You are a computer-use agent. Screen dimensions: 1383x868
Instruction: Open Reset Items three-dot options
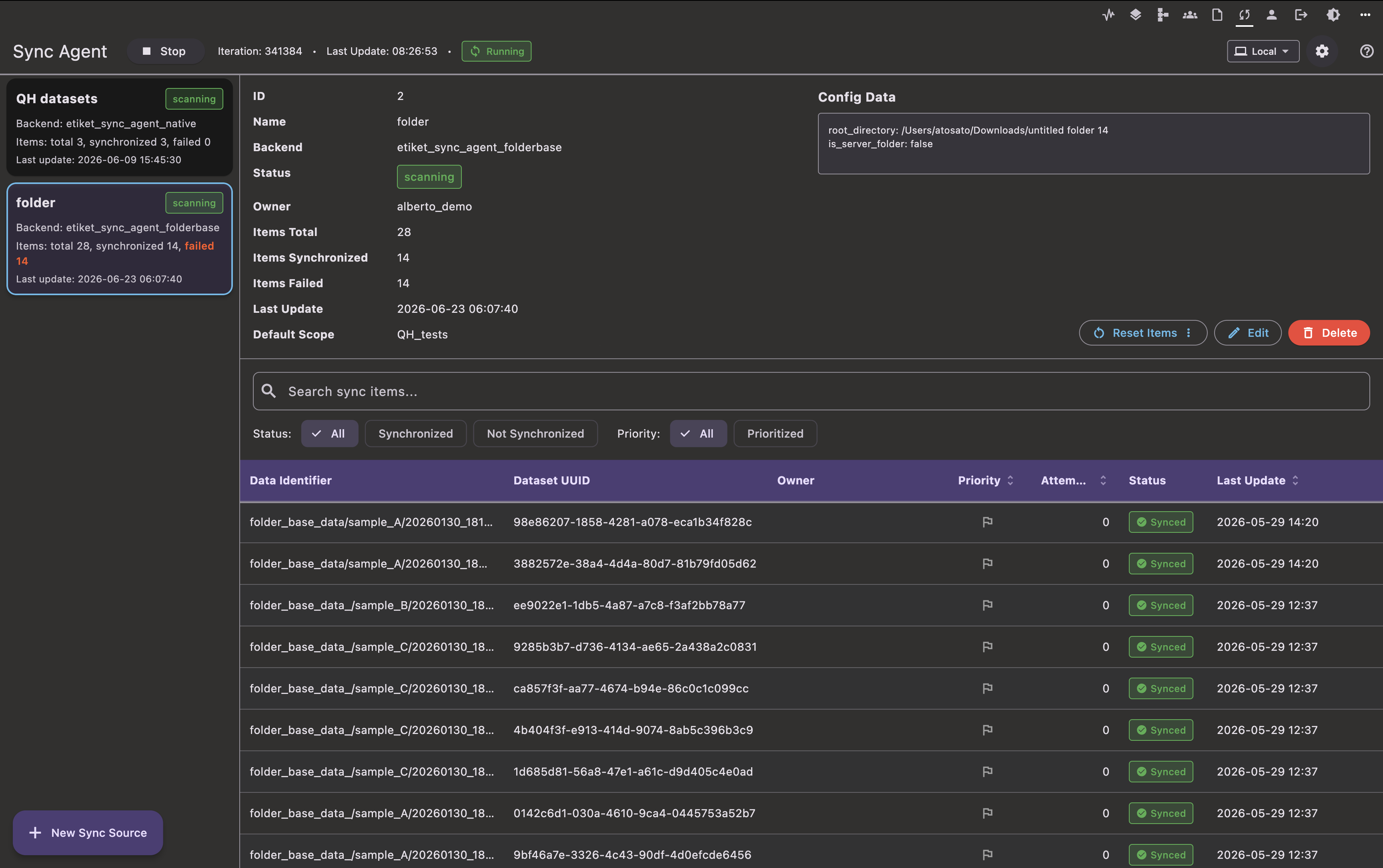click(1189, 333)
